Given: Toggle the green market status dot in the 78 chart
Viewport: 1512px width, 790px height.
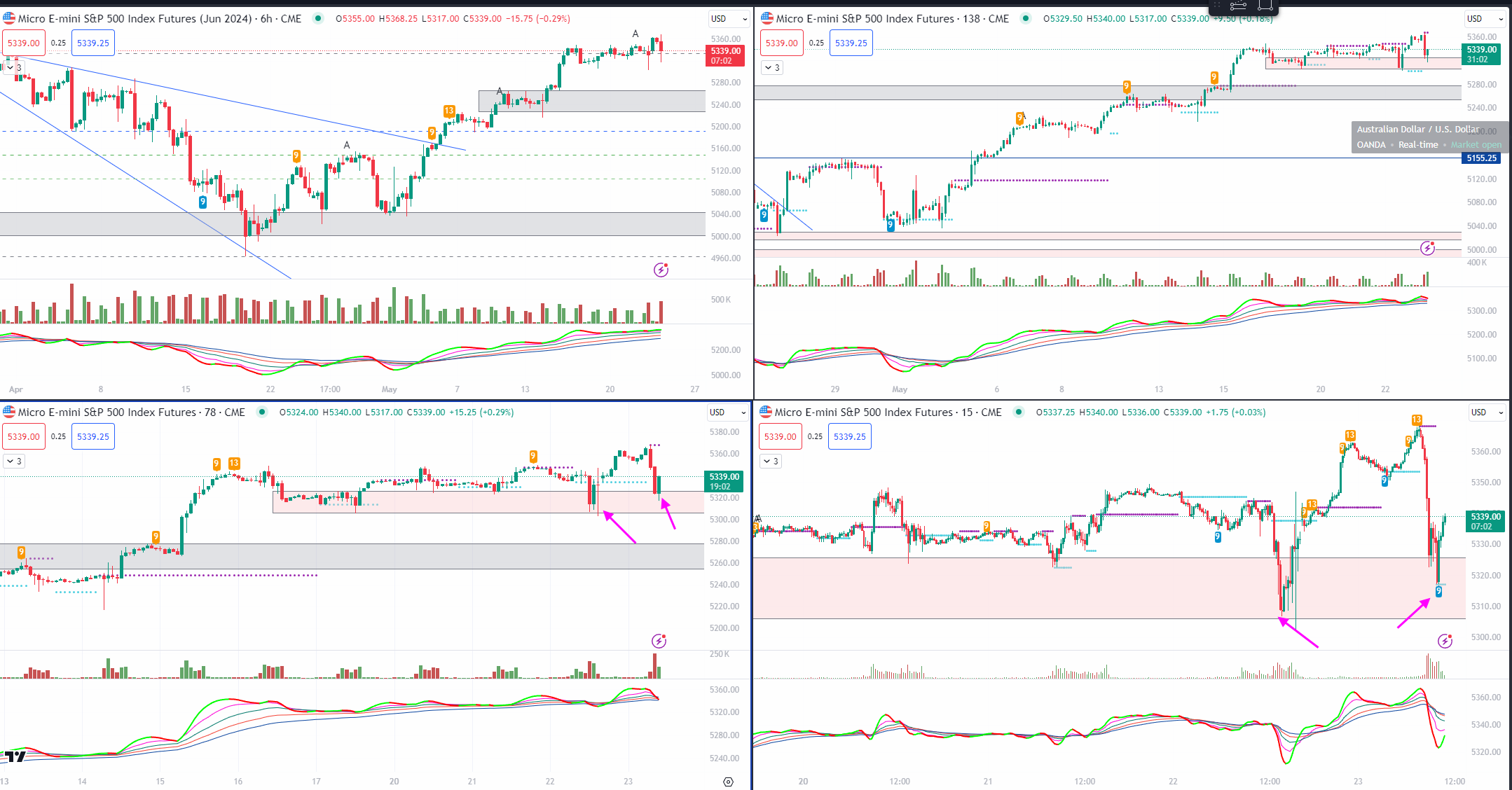Looking at the screenshot, I should click(262, 412).
